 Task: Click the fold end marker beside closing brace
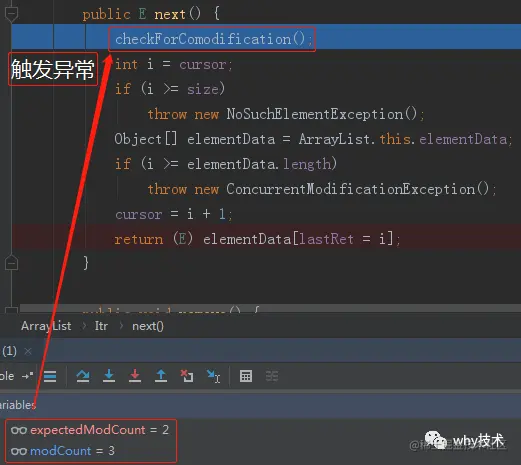(x=11, y=263)
